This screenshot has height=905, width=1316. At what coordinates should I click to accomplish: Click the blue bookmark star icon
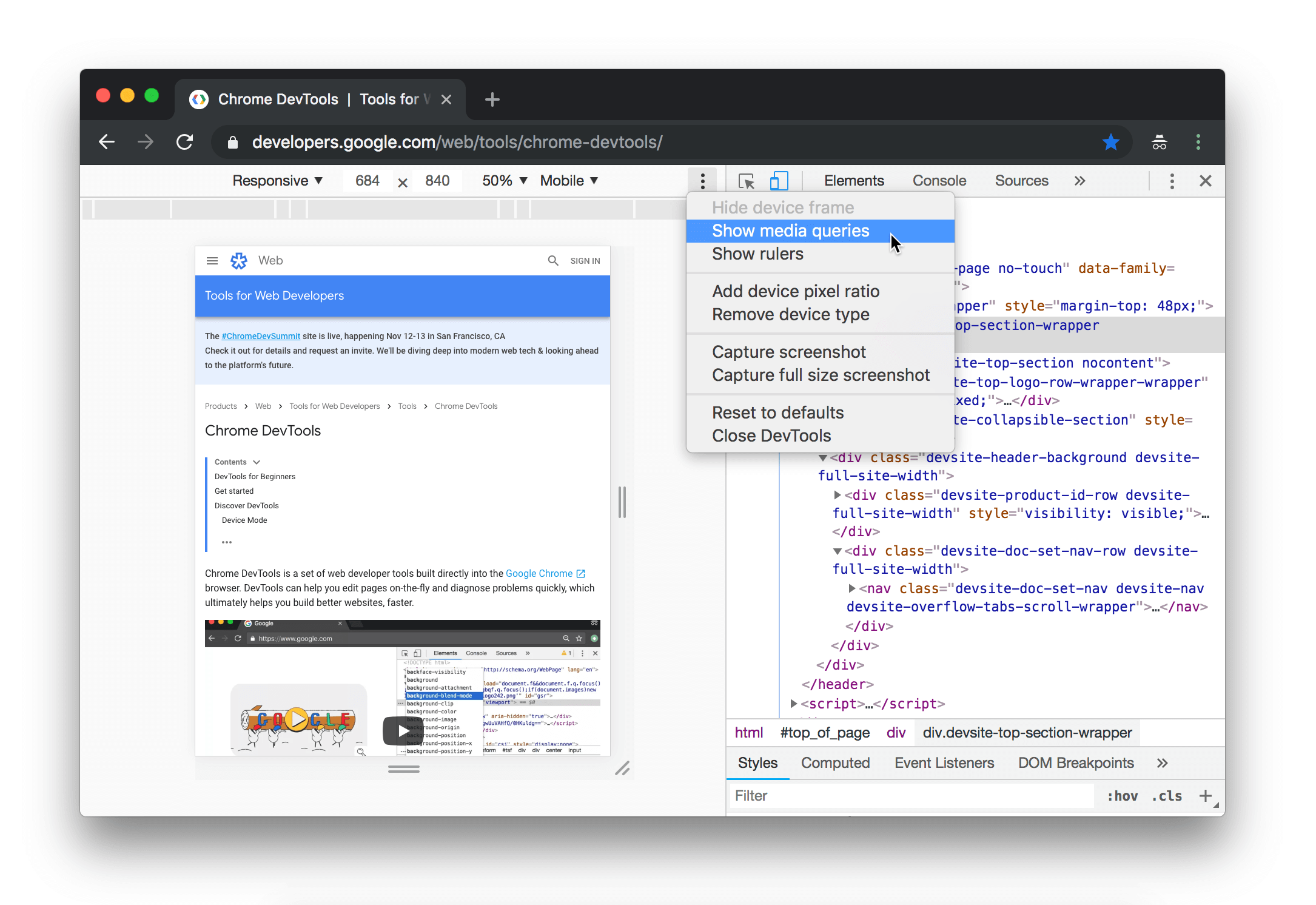click(x=1110, y=142)
